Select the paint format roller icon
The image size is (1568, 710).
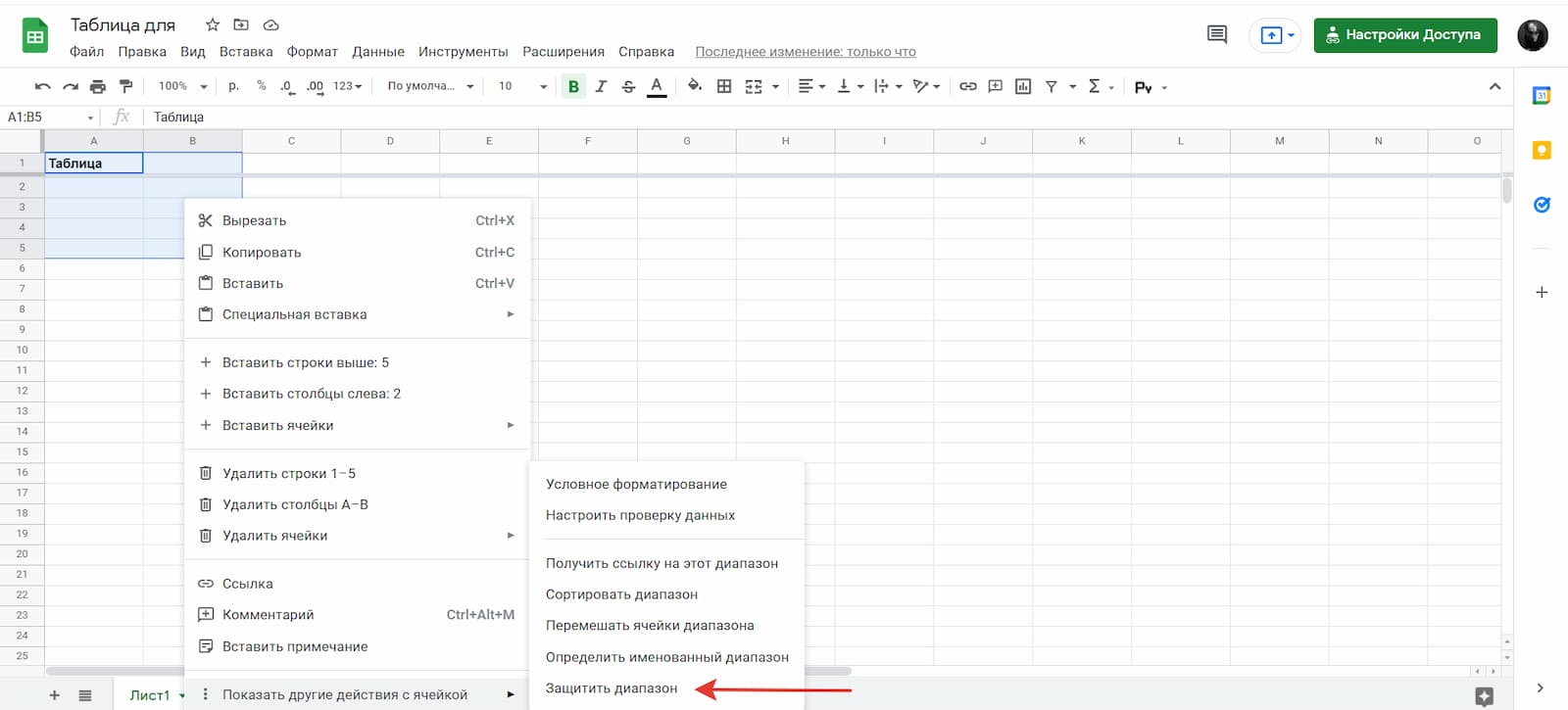tap(125, 86)
